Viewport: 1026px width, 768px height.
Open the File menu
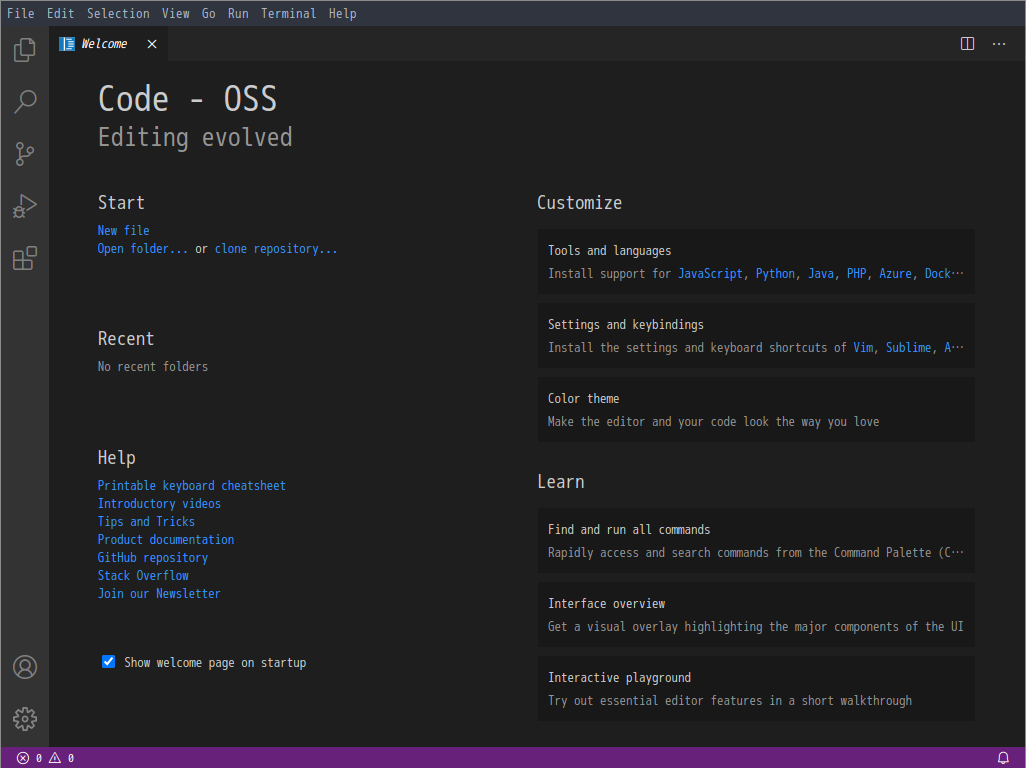pos(20,13)
